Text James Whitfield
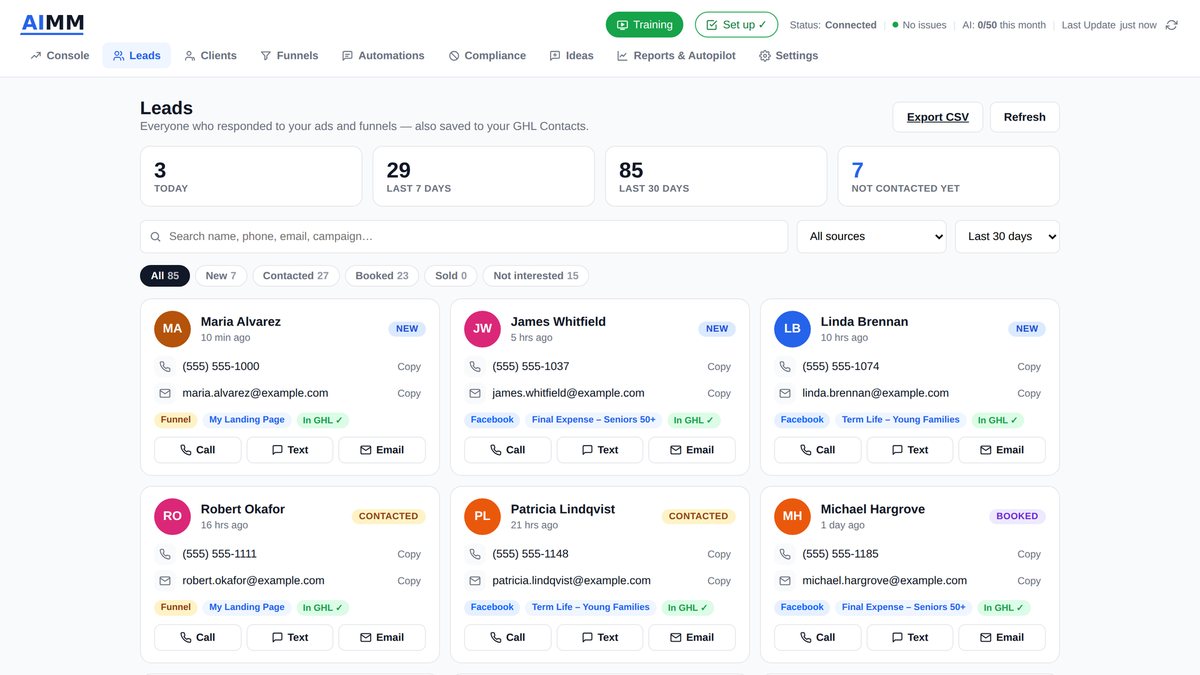 [x=600, y=450]
